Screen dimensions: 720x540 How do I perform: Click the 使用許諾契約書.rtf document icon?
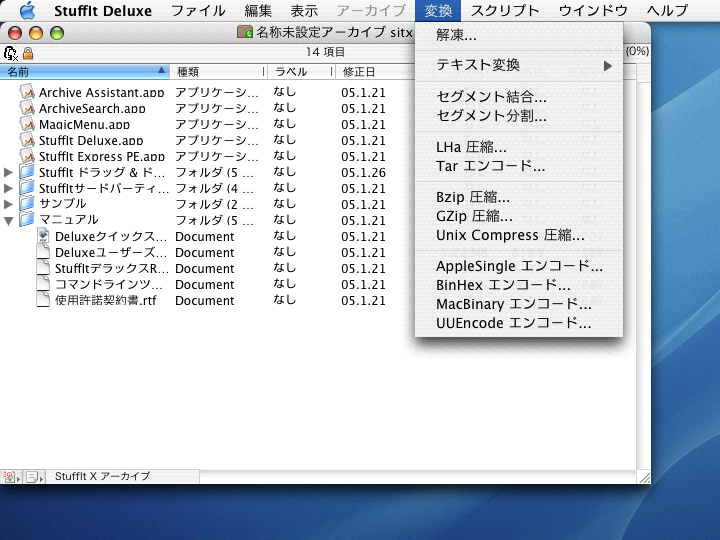tap(43, 300)
